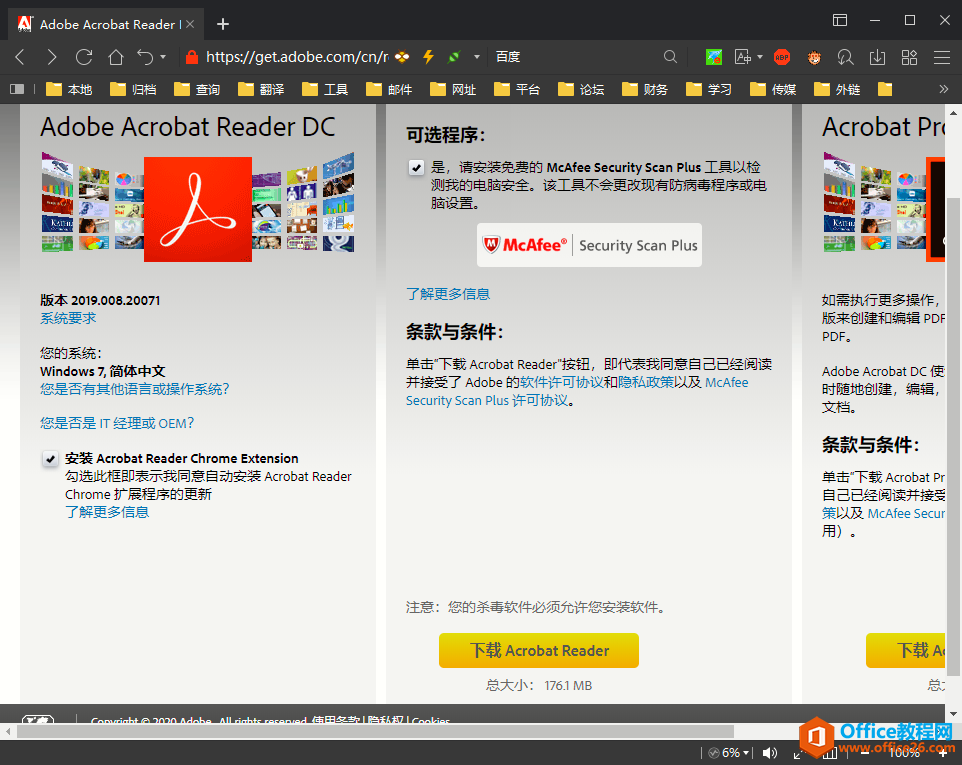Click the red Acrobat Reader logo image
The height and width of the screenshot is (765, 962).
tap(198, 209)
